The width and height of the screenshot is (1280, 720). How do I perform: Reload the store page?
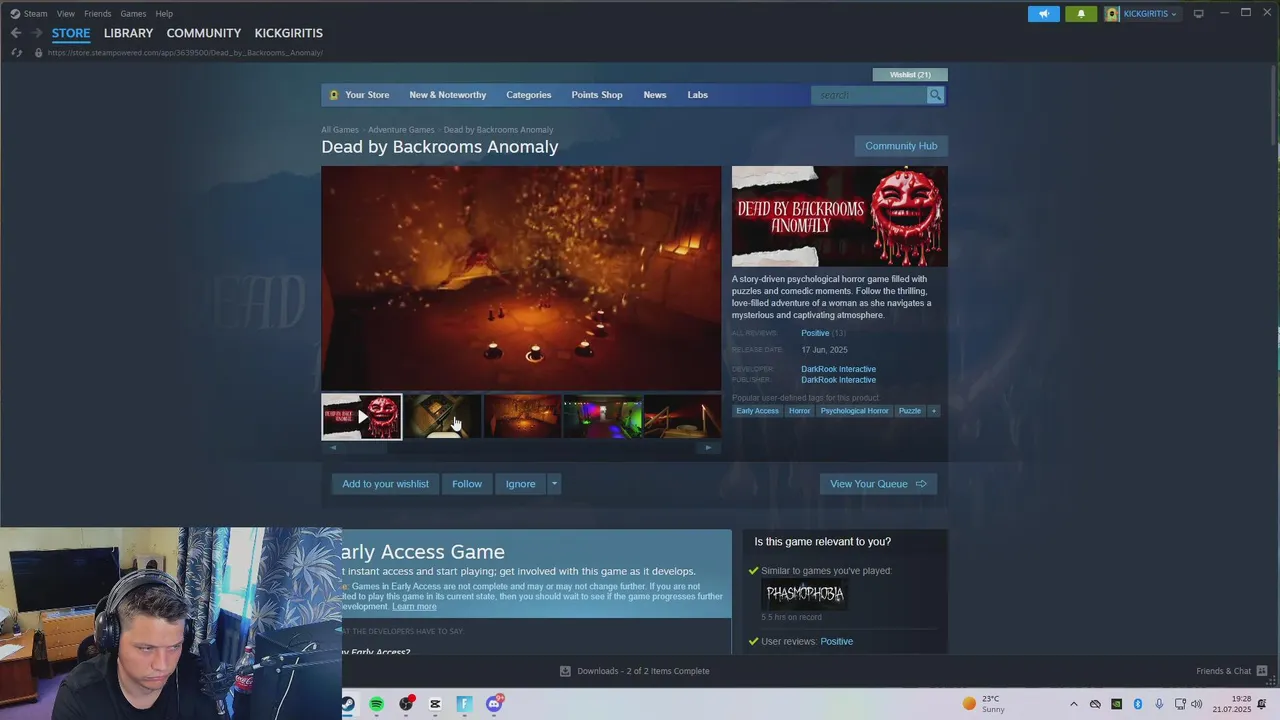(x=17, y=53)
